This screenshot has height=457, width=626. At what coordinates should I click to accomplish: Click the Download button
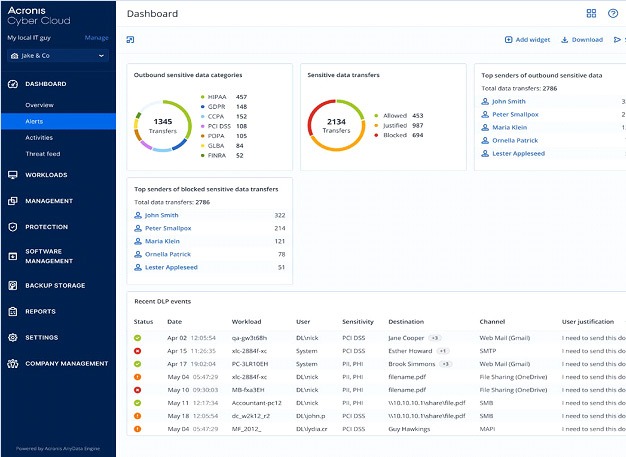point(582,40)
